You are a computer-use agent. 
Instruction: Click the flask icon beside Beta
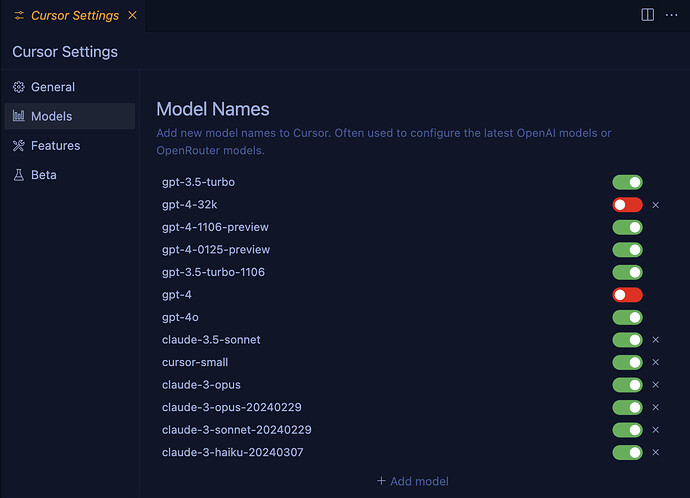point(18,175)
